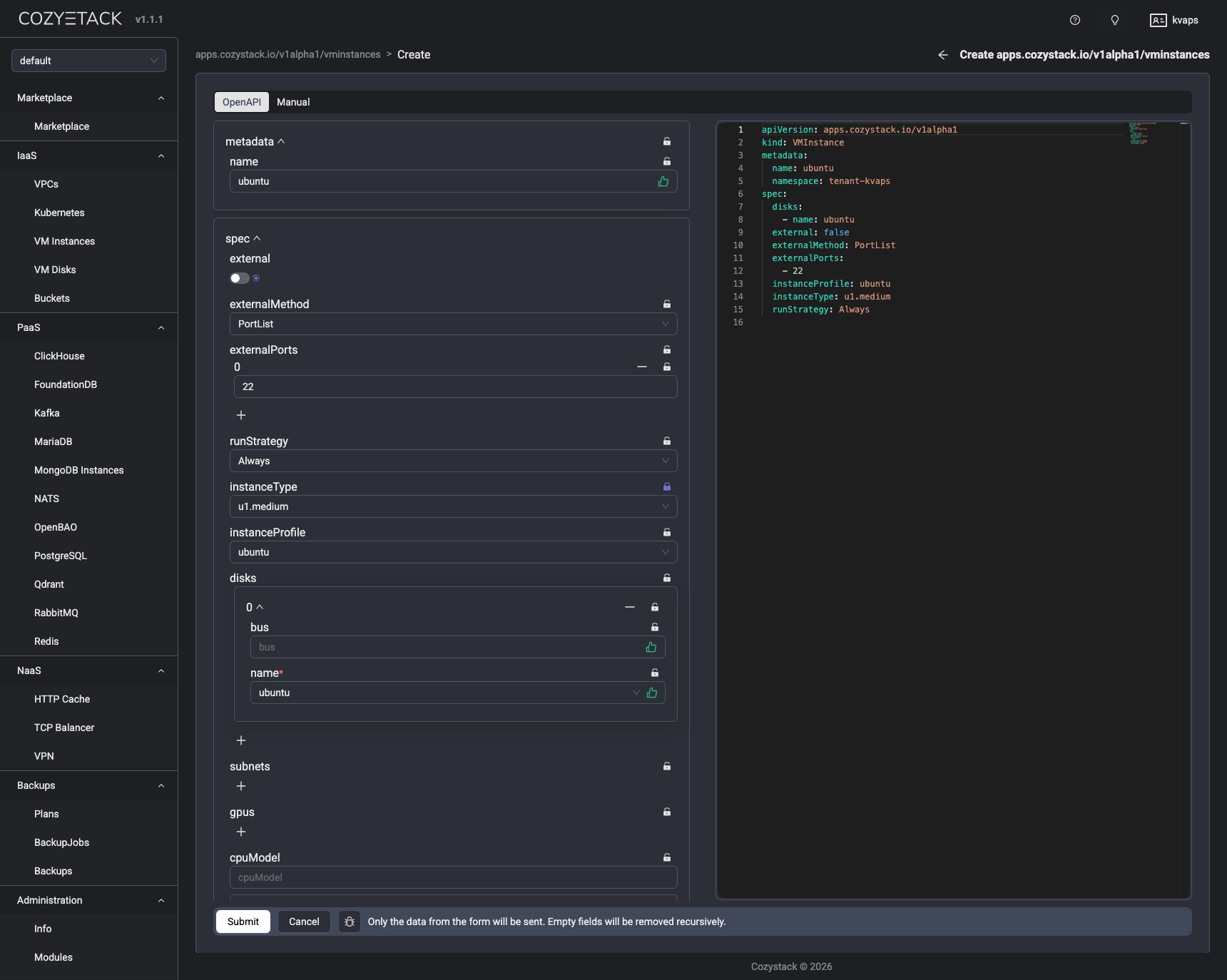Collapse the PaaS sidebar section
Image resolution: width=1227 pixels, height=980 pixels.
[x=161, y=327]
